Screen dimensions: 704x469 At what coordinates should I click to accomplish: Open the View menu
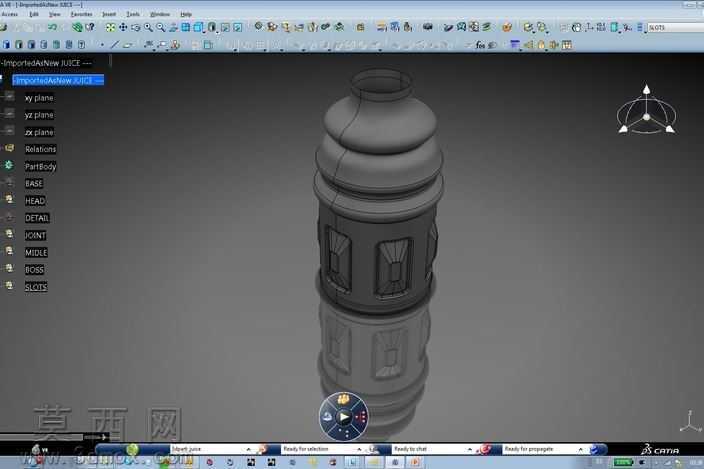[54, 14]
